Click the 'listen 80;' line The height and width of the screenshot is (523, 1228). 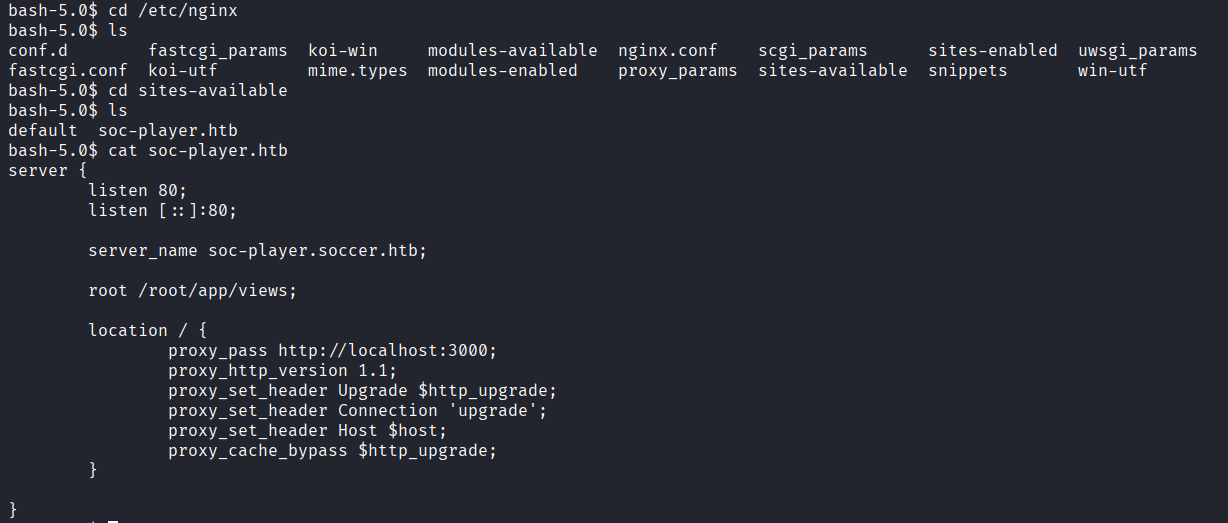tap(138, 190)
